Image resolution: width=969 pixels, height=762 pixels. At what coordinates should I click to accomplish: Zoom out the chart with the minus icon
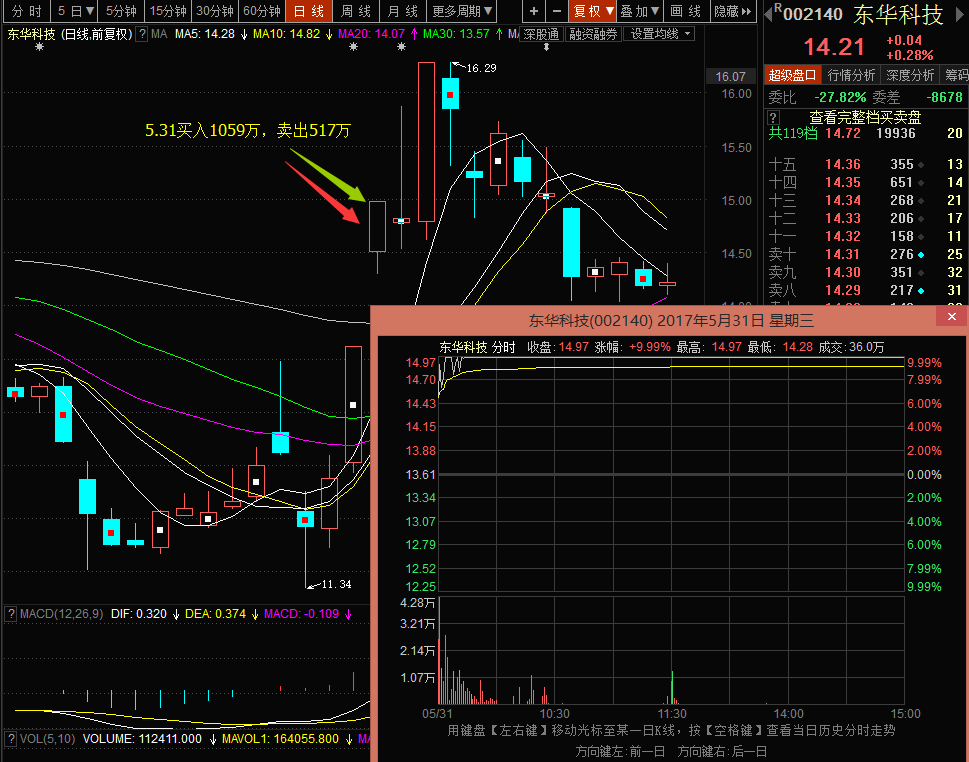(557, 11)
